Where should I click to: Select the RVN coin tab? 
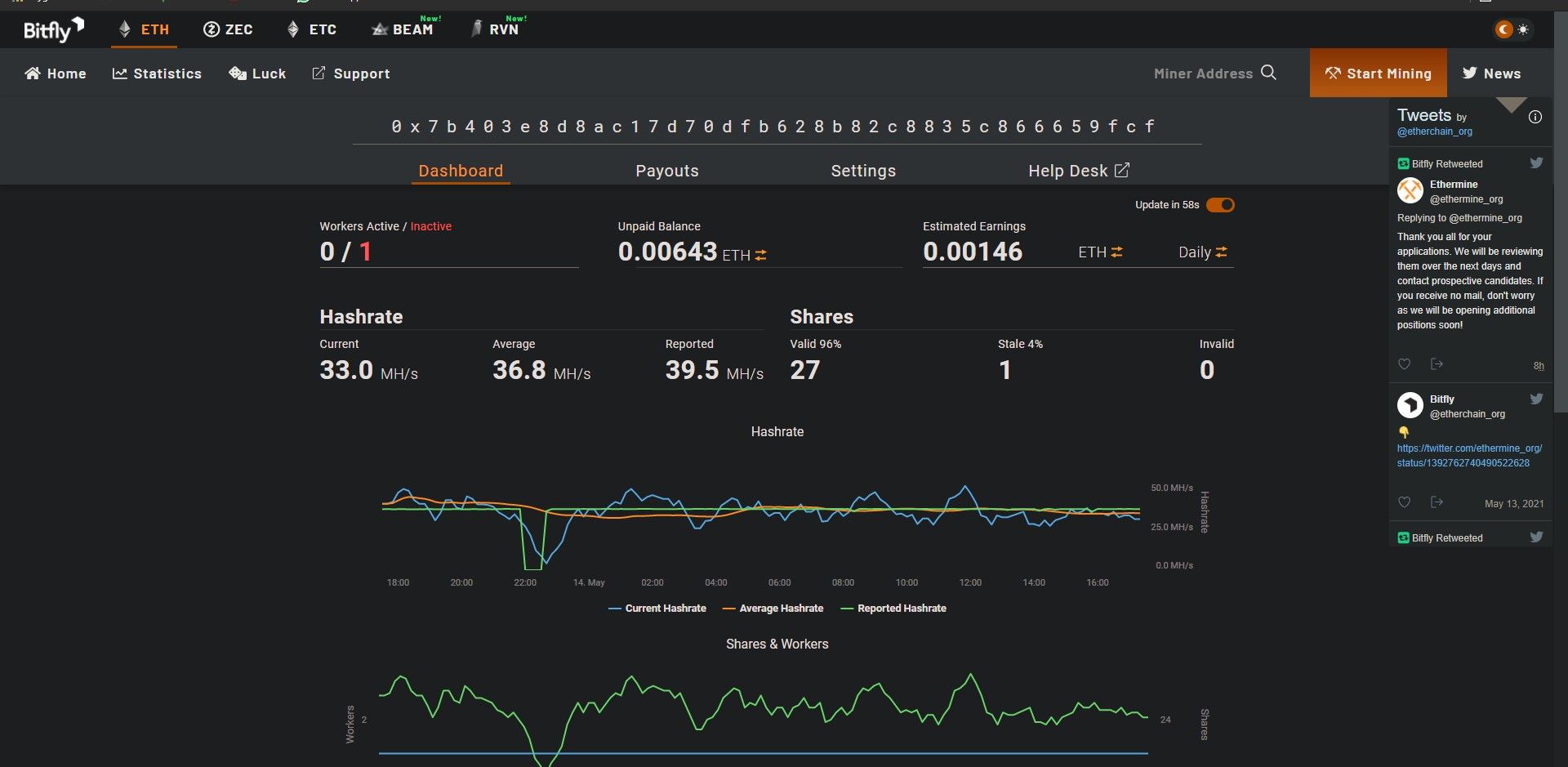[495, 29]
